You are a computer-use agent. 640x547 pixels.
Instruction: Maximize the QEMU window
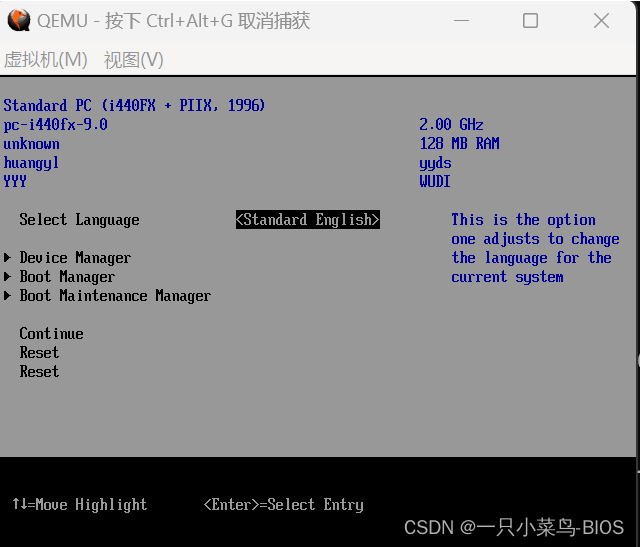[x=530, y=20]
